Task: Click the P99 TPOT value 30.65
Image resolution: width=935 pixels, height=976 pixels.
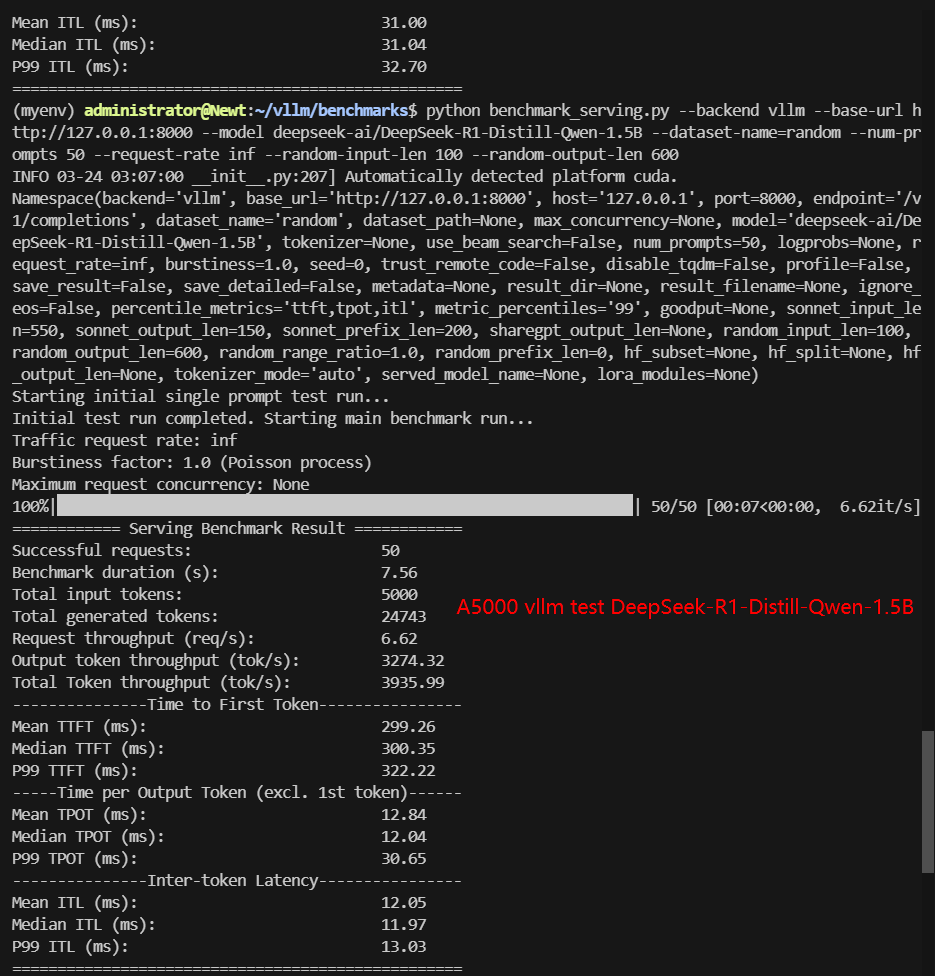Action: pos(403,858)
